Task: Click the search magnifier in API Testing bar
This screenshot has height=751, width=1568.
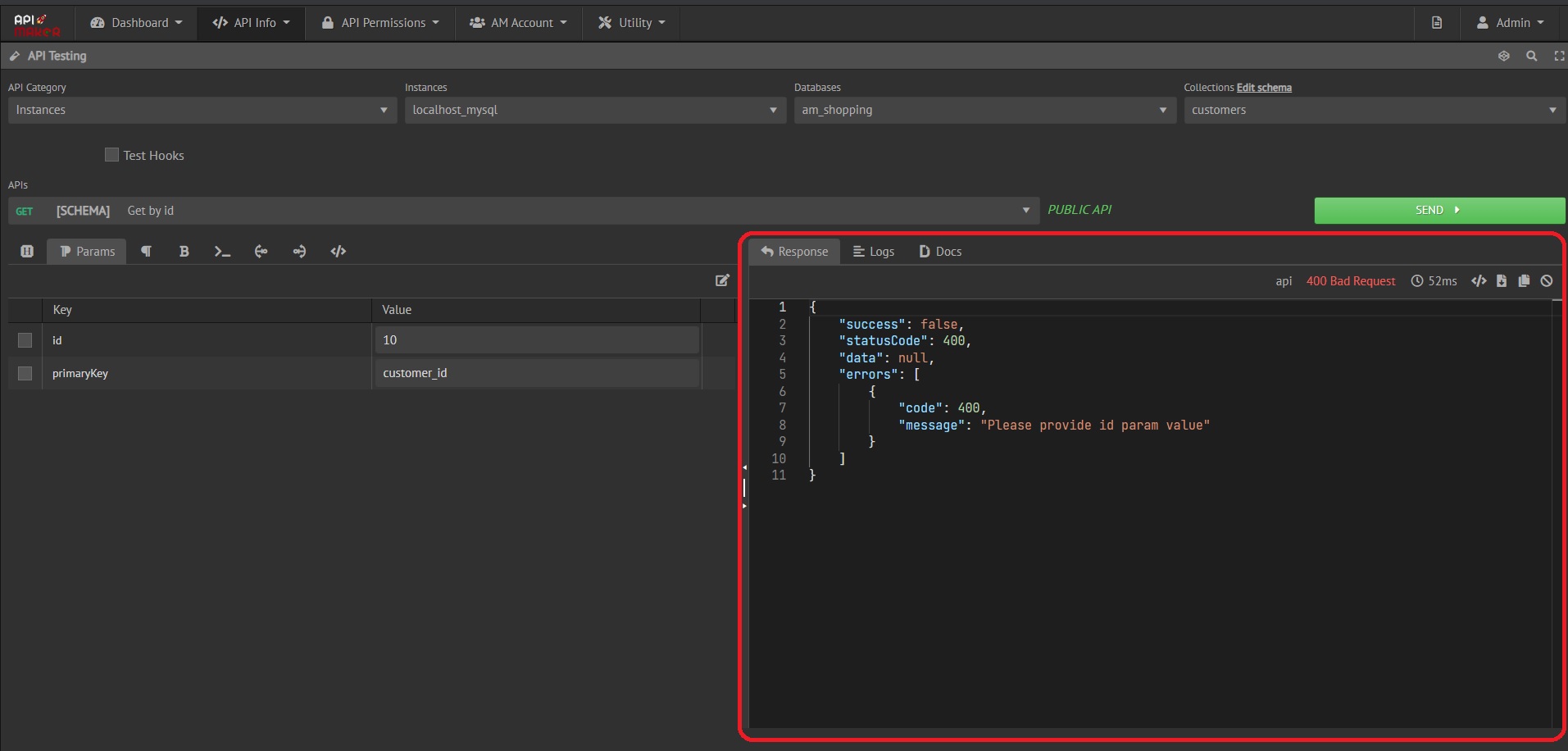Action: point(1531,56)
